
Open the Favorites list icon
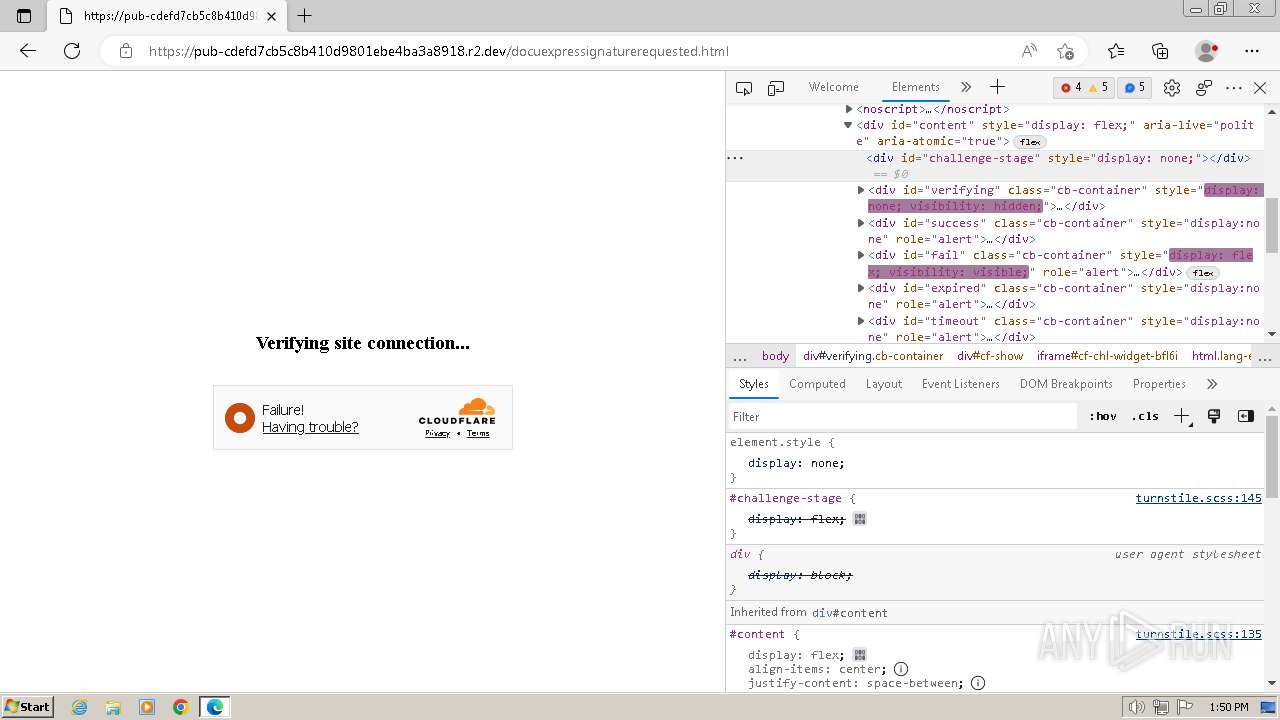(1116, 51)
